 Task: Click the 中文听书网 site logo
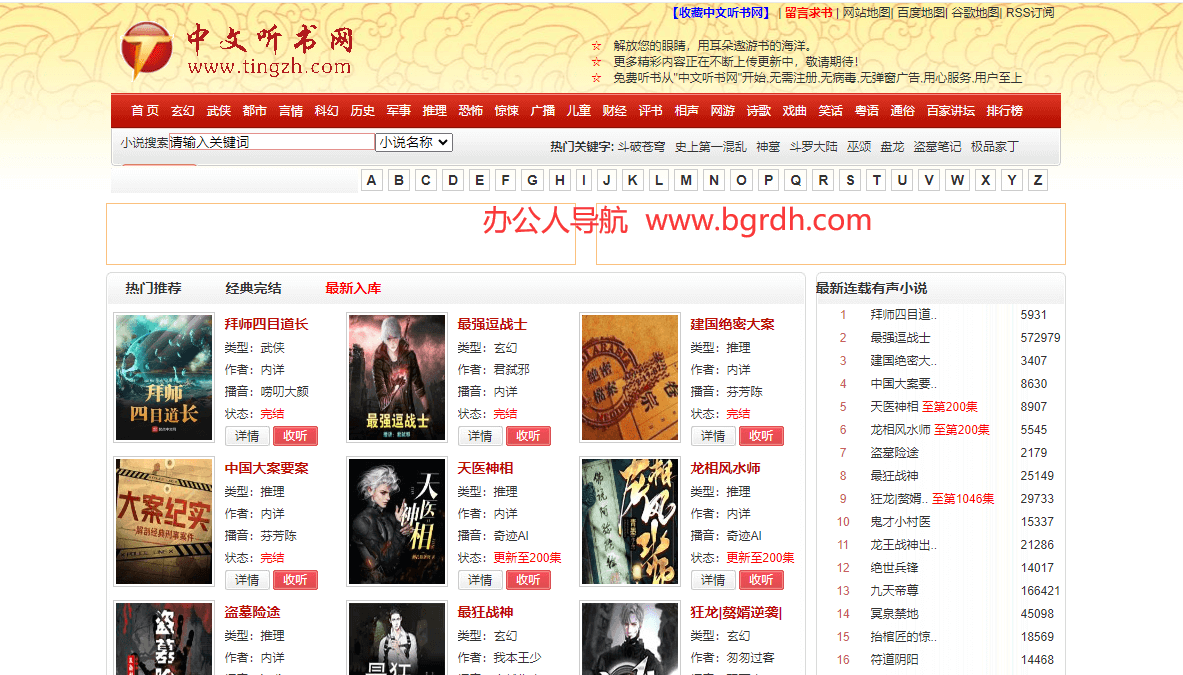236,51
